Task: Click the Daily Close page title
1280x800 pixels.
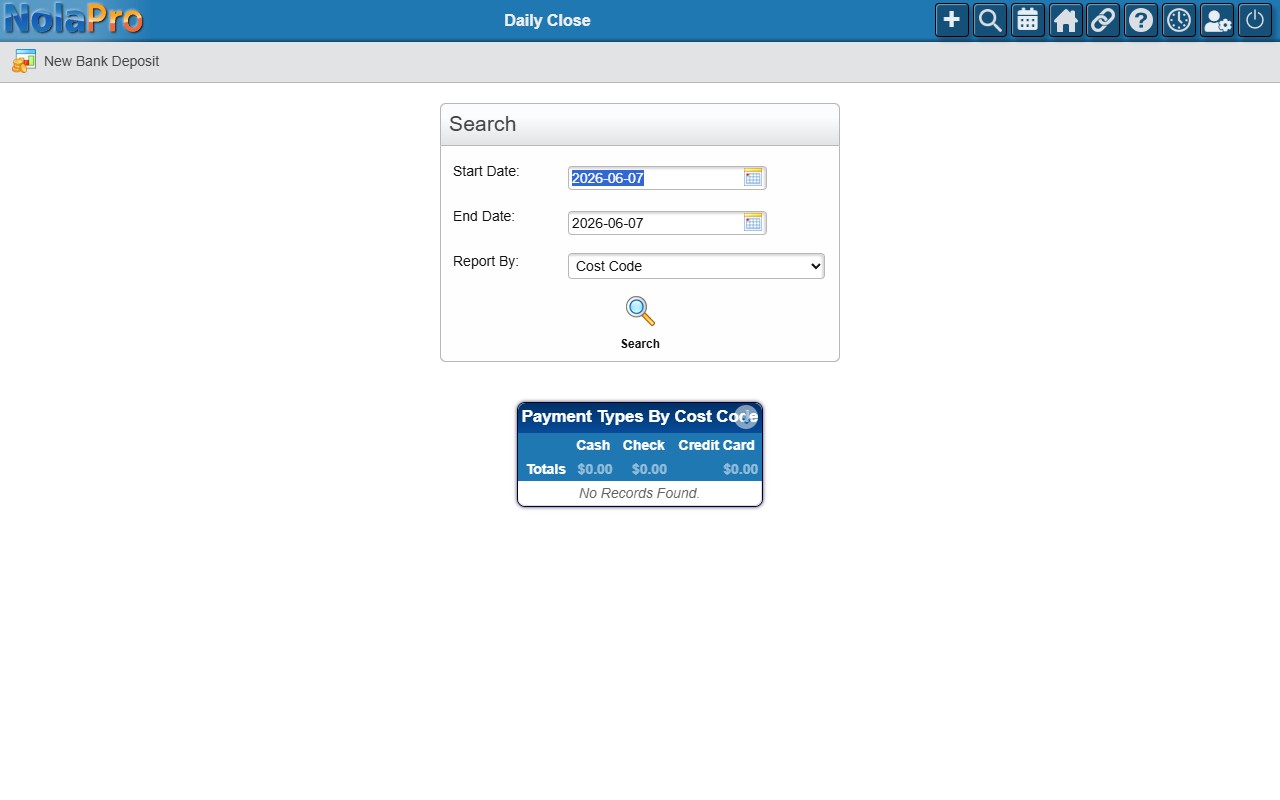Action: [547, 20]
